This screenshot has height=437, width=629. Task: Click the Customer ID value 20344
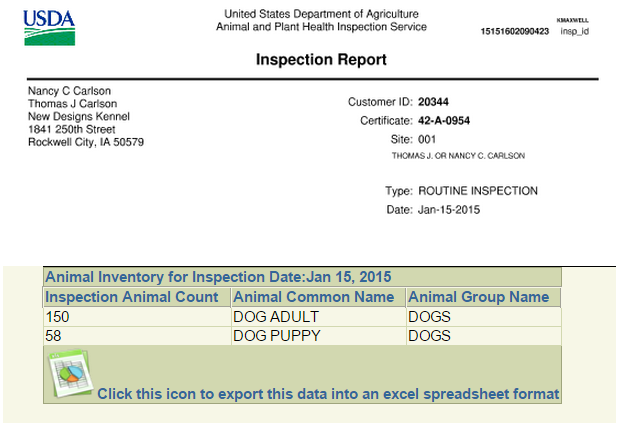pyautogui.click(x=434, y=102)
